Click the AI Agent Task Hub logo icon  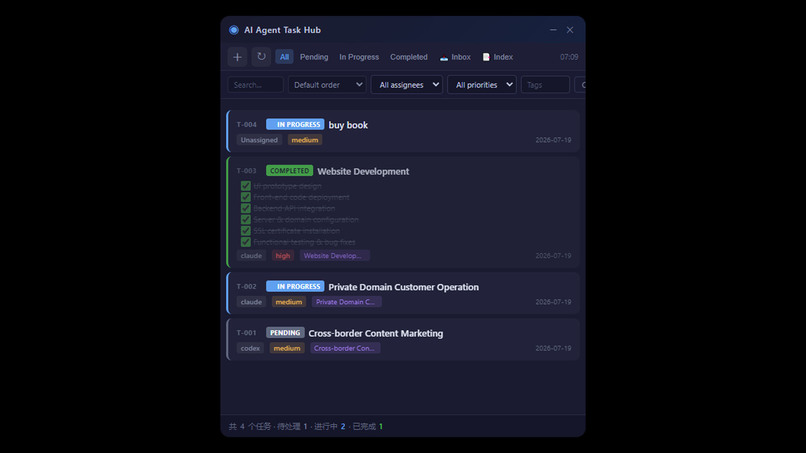click(x=234, y=30)
